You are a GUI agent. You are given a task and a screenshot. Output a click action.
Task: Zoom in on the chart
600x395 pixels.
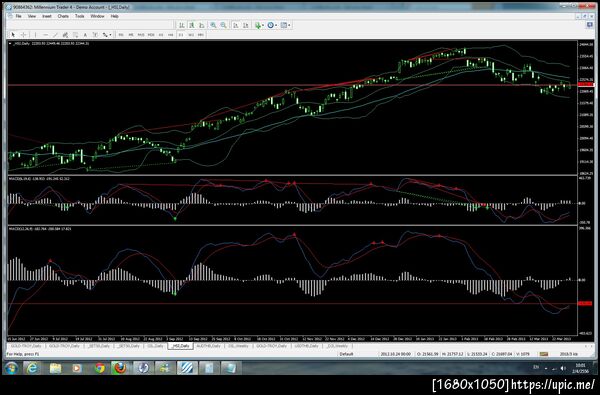click(x=213, y=25)
